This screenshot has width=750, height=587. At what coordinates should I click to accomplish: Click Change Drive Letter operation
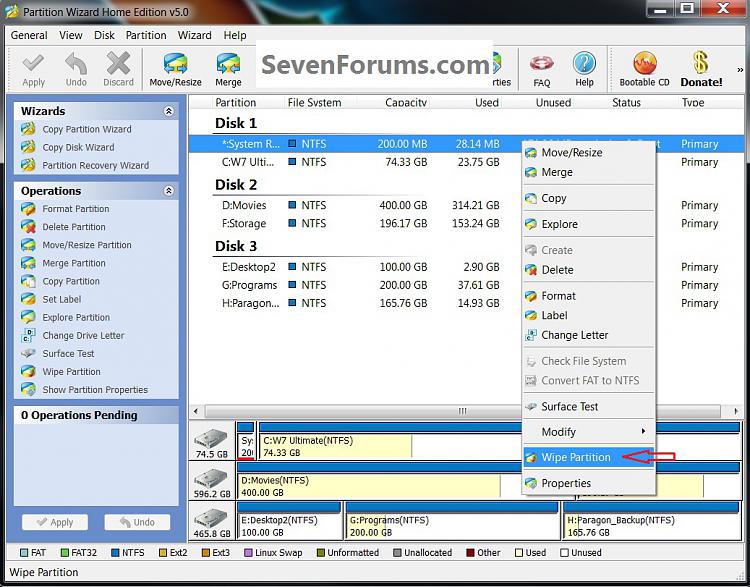pyautogui.click(x=83, y=336)
